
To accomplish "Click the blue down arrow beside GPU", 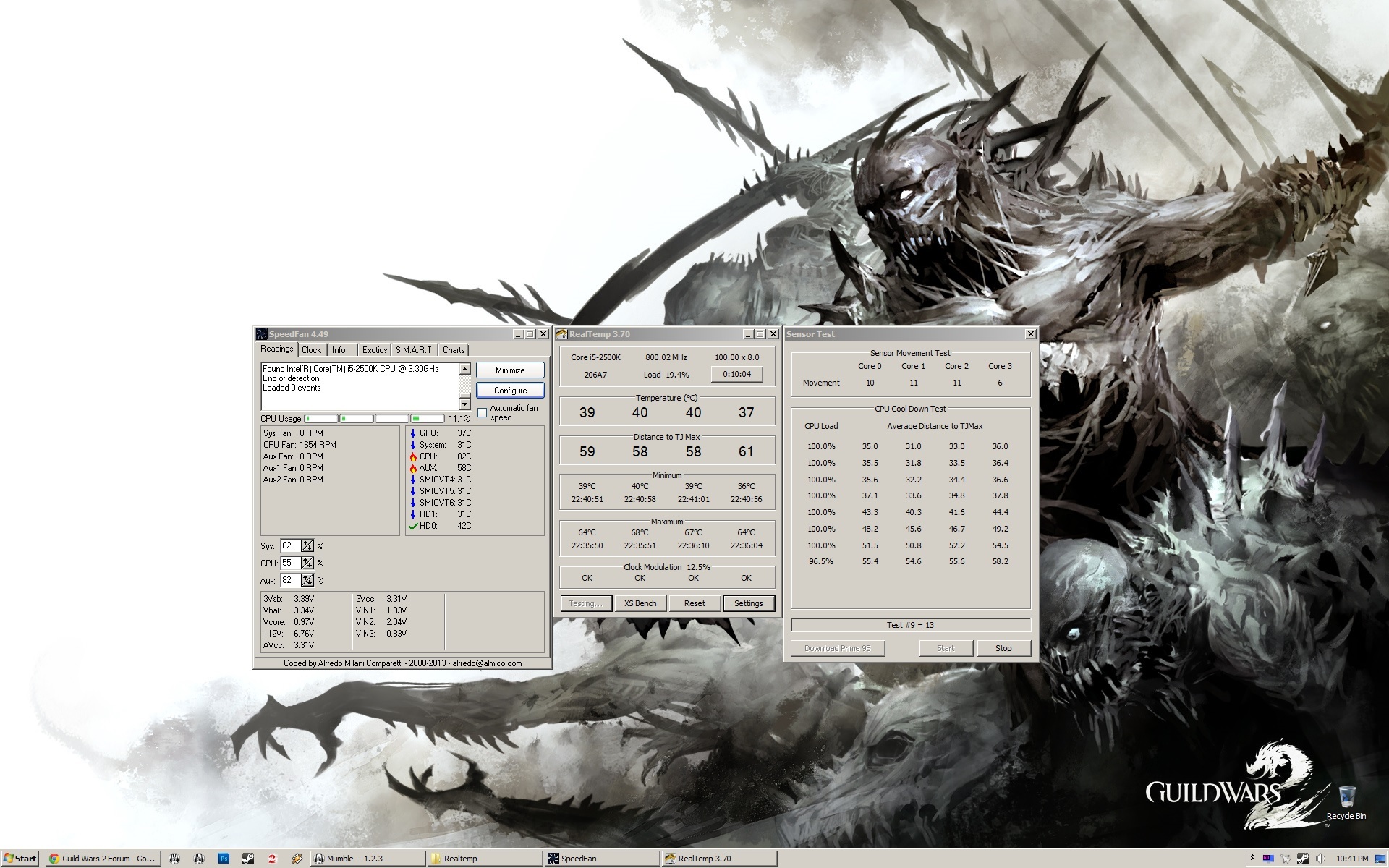I will pyautogui.click(x=413, y=433).
